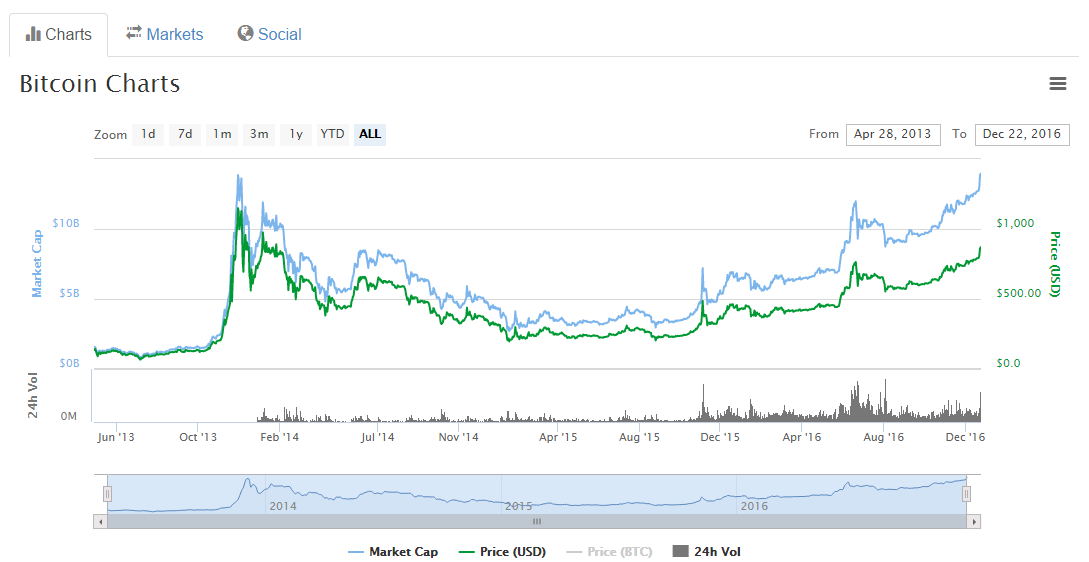Click the navigator right range handle
1089x562 pixels.
click(x=966, y=494)
